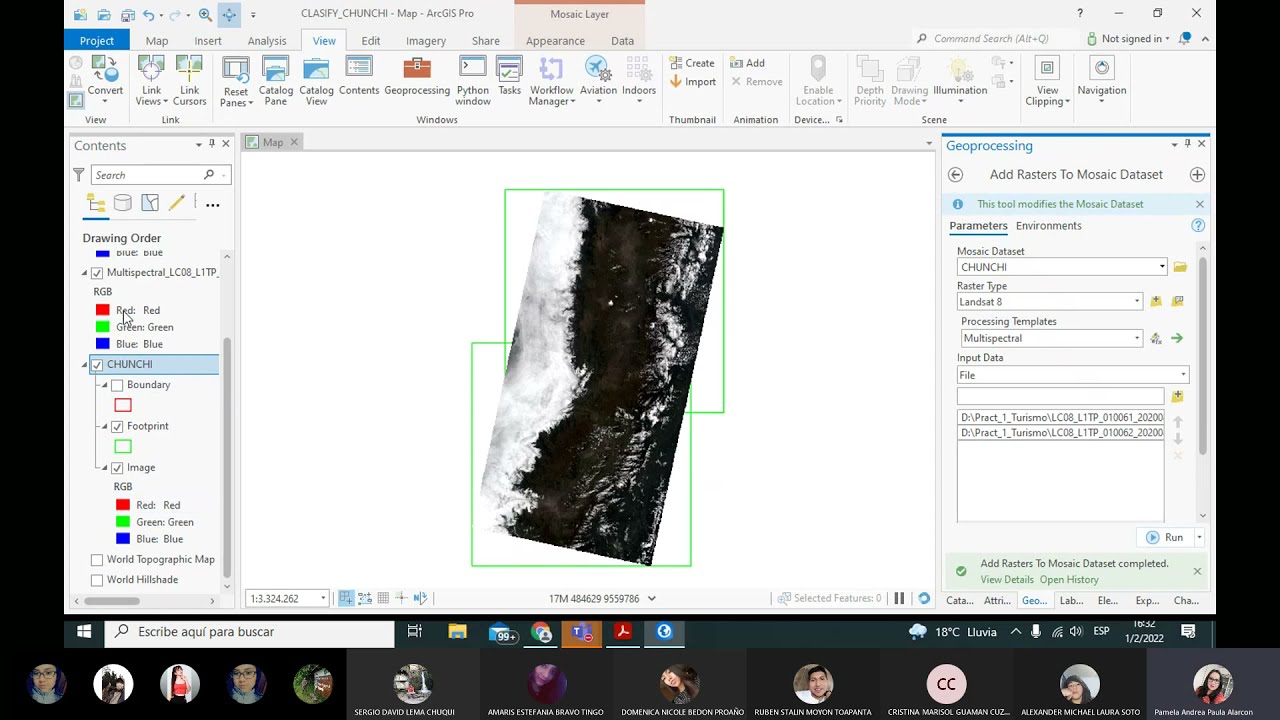Viewport: 1280px width, 720px height.
Task: Browse for Mosaic Dataset folder icon
Action: [x=1180, y=267]
